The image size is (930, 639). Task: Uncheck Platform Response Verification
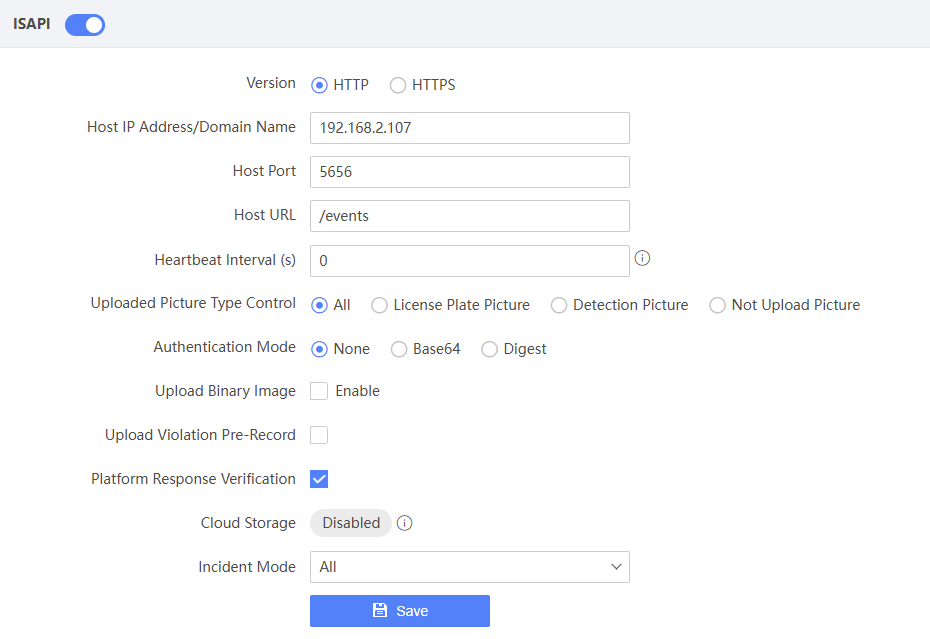tap(319, 479)
